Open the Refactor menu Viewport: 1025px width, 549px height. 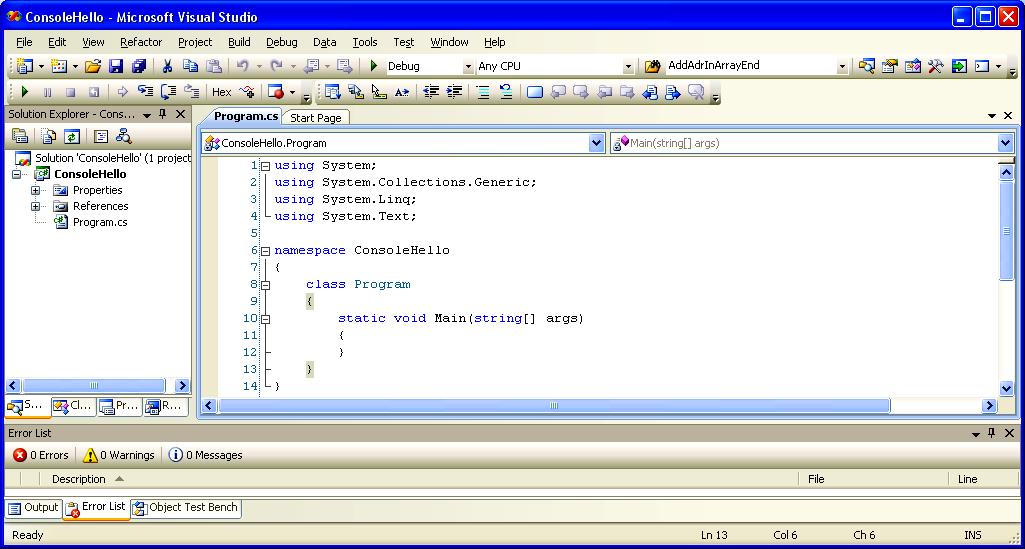click(141, 42)
